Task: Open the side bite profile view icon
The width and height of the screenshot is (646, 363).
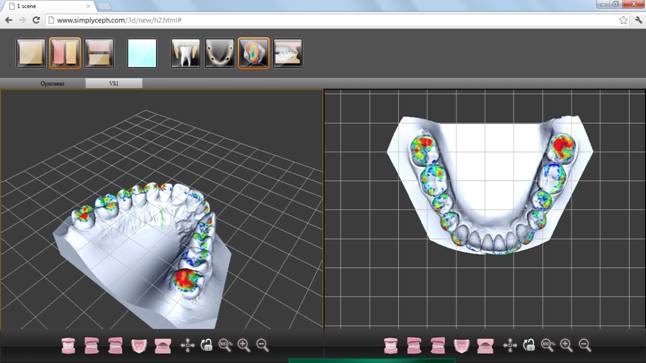Action: coord(288,53)
